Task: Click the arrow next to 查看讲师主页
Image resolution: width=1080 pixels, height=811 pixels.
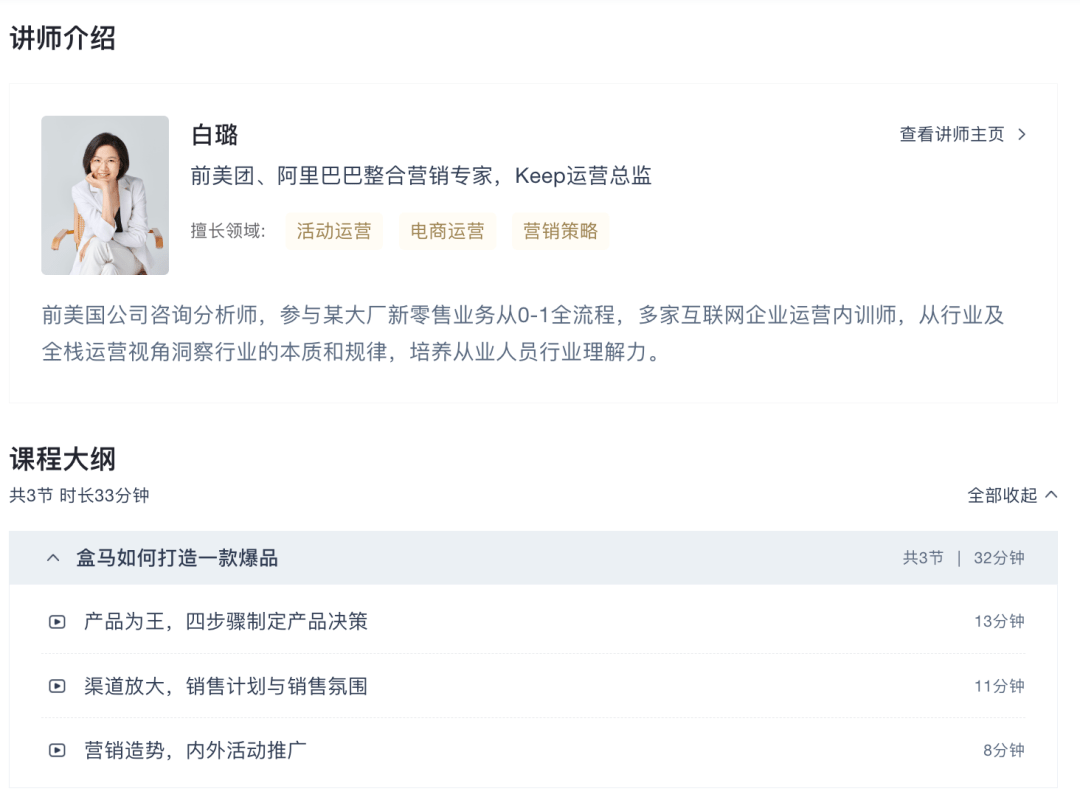Action: point(1022,134)
